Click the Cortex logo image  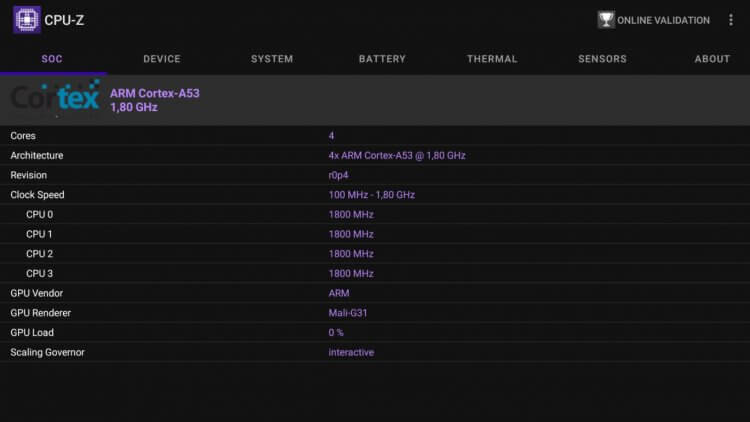[55, 99]
